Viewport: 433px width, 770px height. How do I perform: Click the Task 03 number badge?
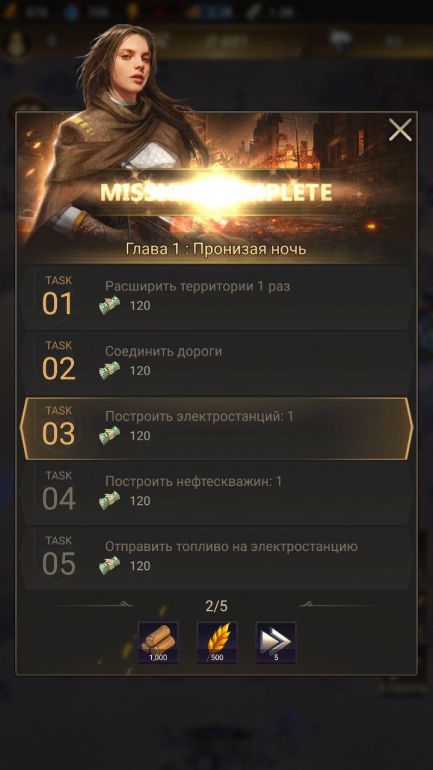click(x=58, y=427)
